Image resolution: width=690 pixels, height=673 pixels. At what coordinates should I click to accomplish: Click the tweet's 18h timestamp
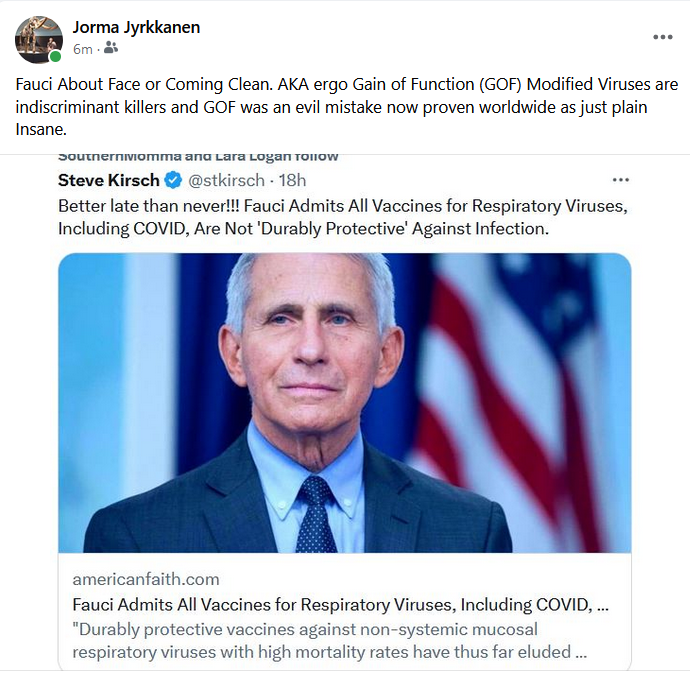tap(291, 180)
